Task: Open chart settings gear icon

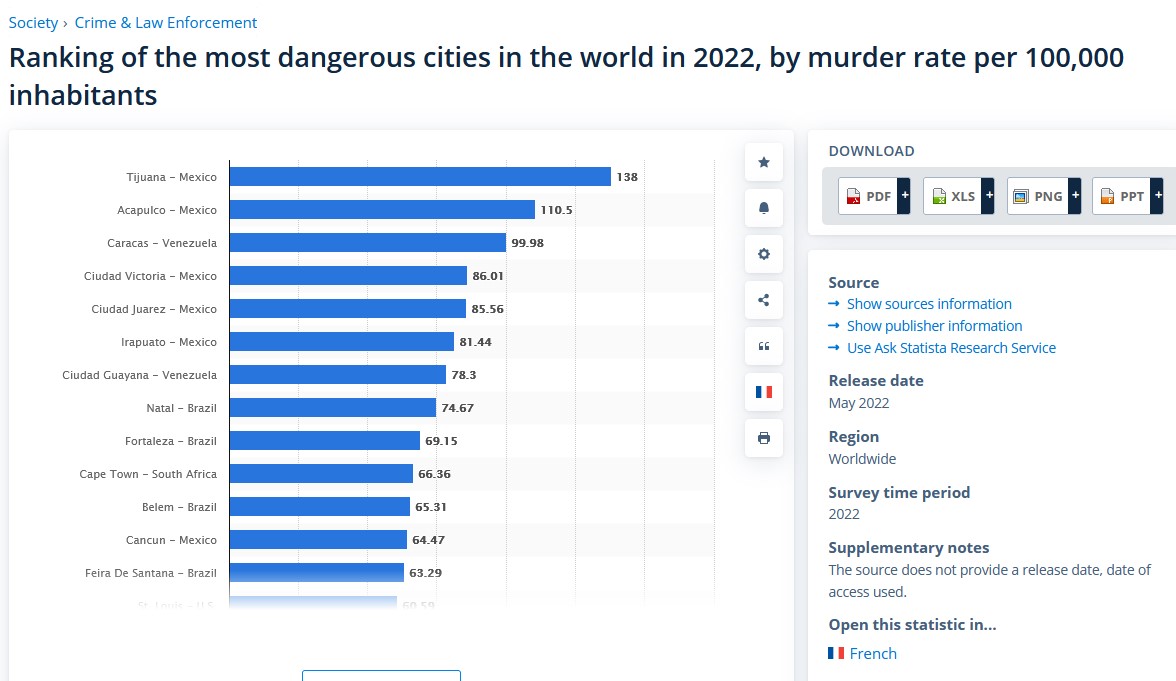Action: point(764,254)
